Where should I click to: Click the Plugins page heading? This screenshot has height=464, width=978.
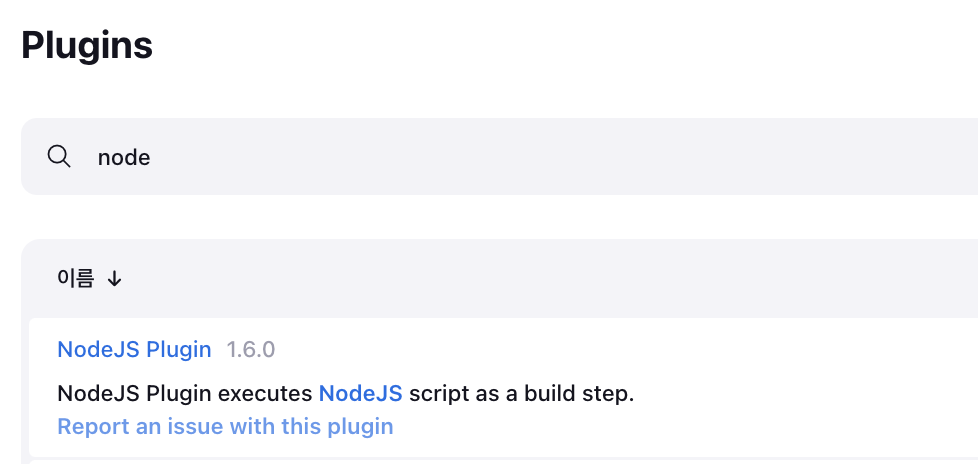click(87, 45)
